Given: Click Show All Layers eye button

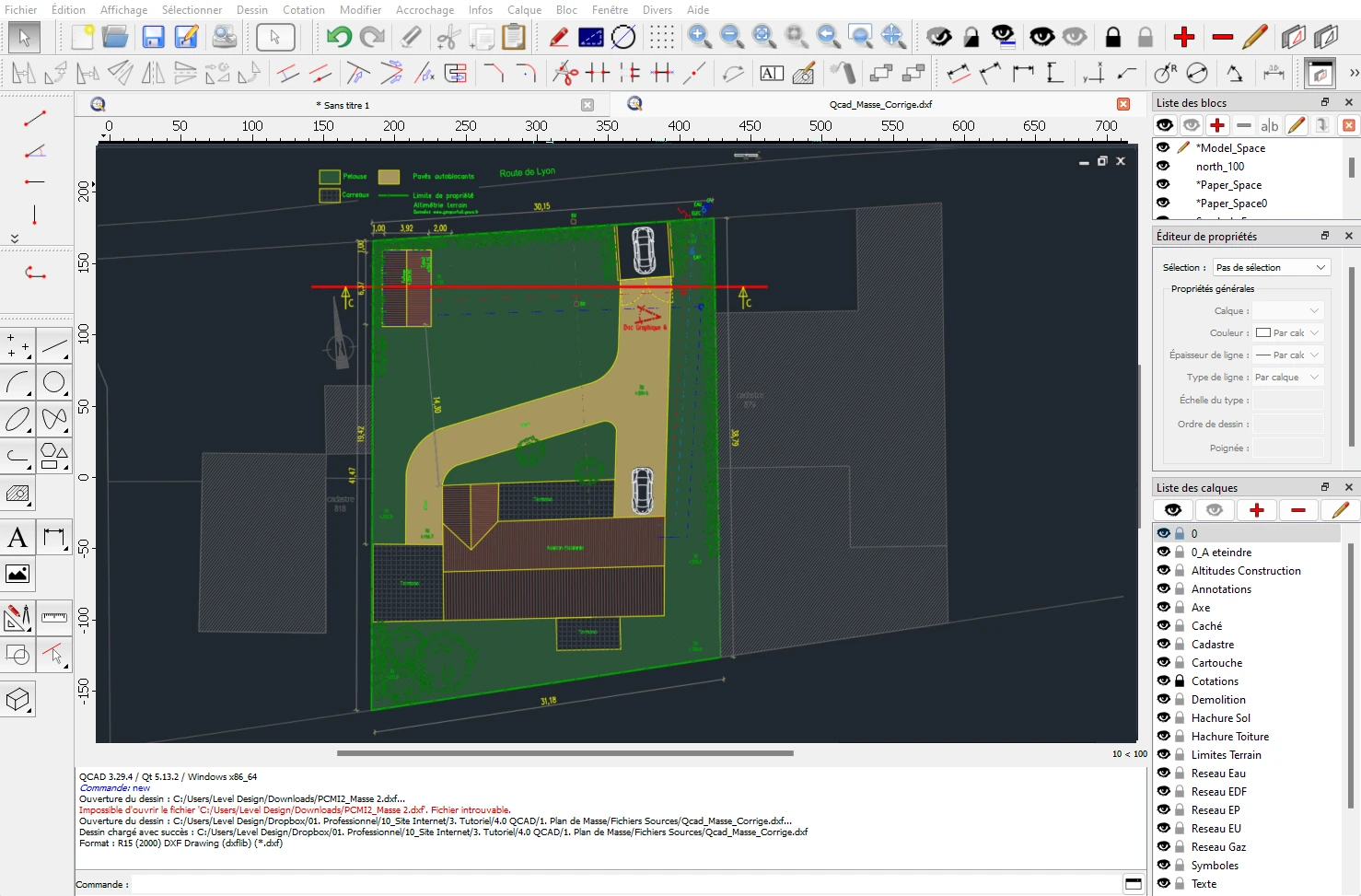Looking at the screenshot, I should (x=1172, y=510).
